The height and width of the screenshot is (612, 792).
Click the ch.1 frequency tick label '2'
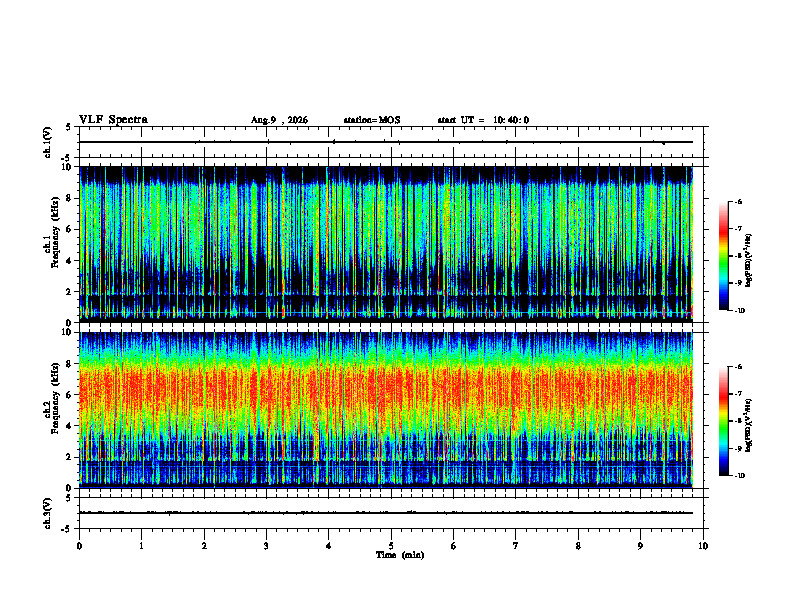tap(69, 292)
